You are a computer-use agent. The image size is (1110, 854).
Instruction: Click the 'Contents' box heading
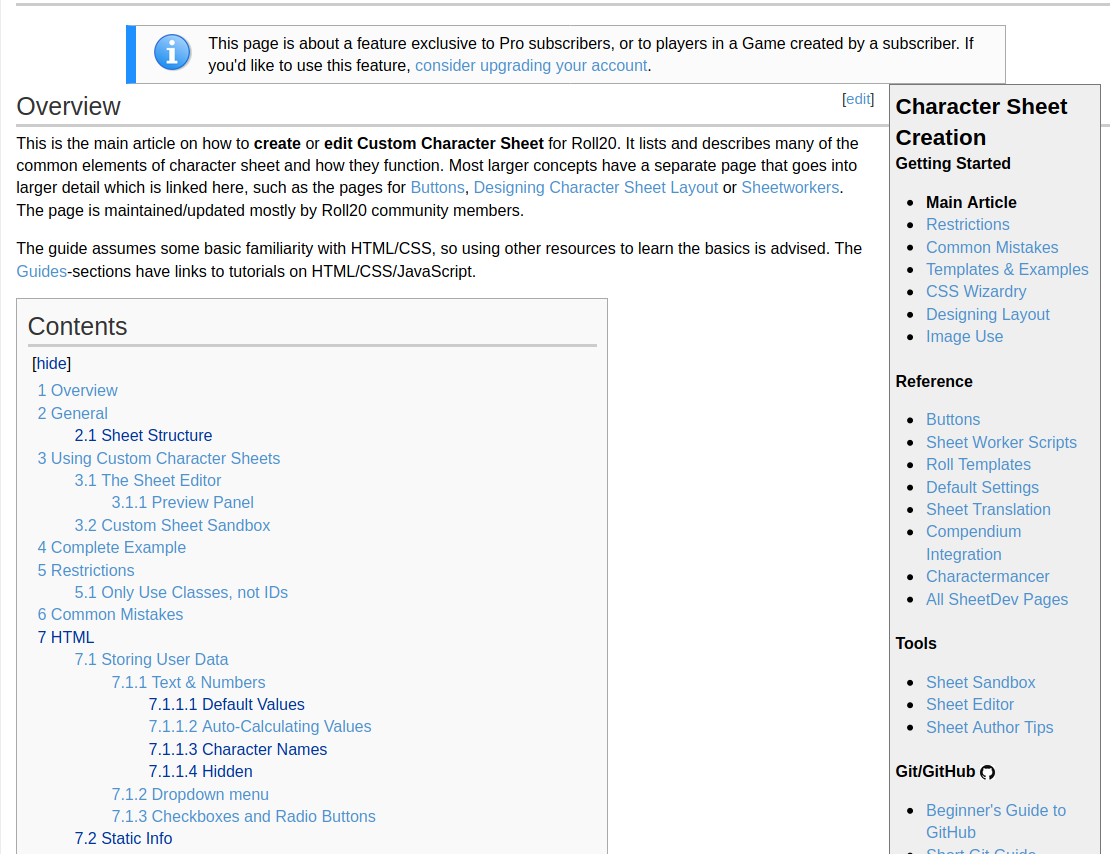point(78,326)
